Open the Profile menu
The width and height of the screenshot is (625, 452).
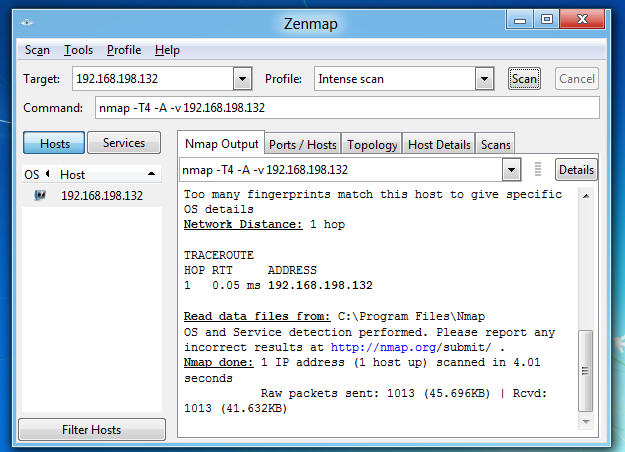coord(124,50)
